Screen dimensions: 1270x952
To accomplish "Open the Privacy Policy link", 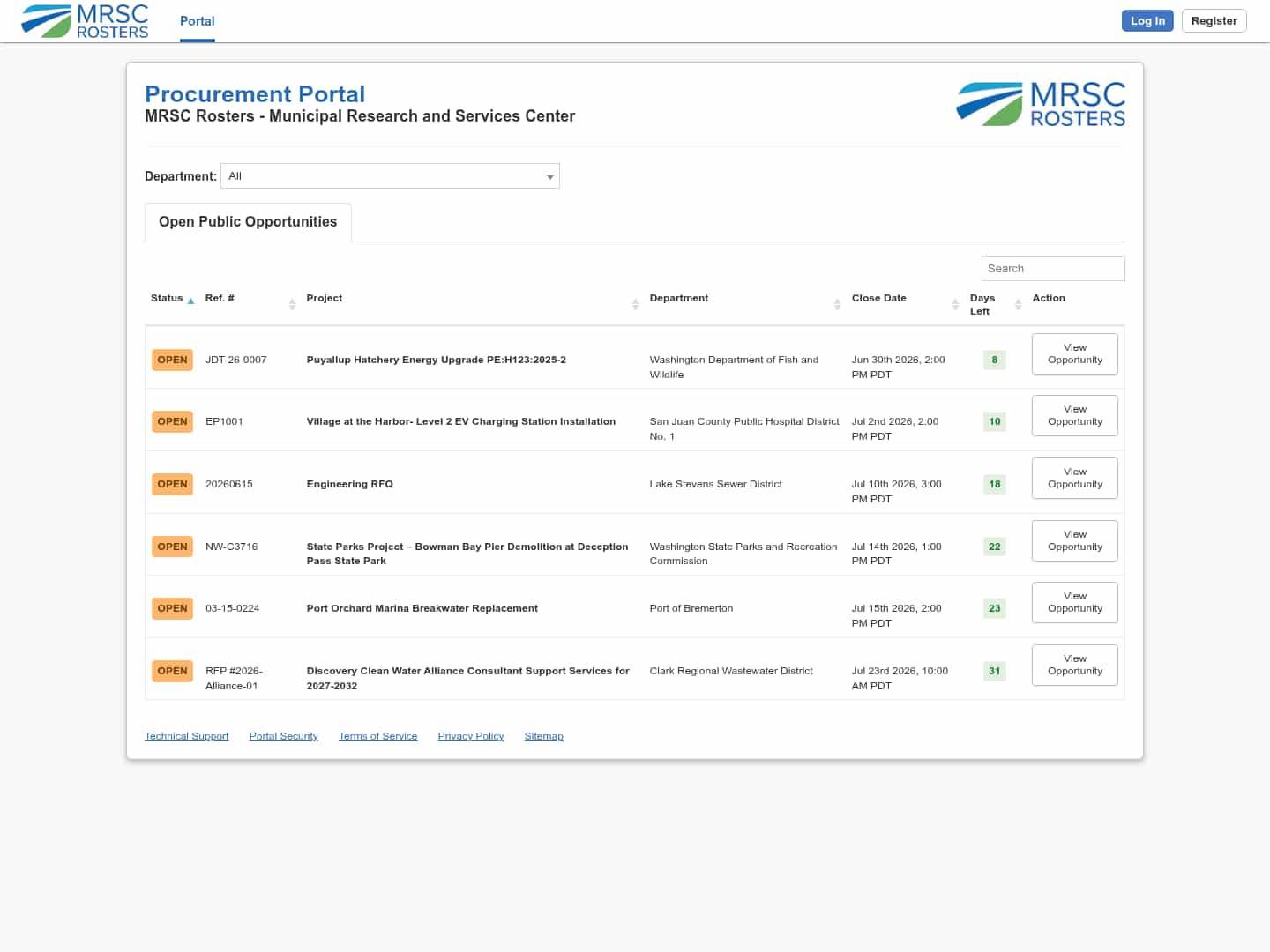I will [471, 736].
